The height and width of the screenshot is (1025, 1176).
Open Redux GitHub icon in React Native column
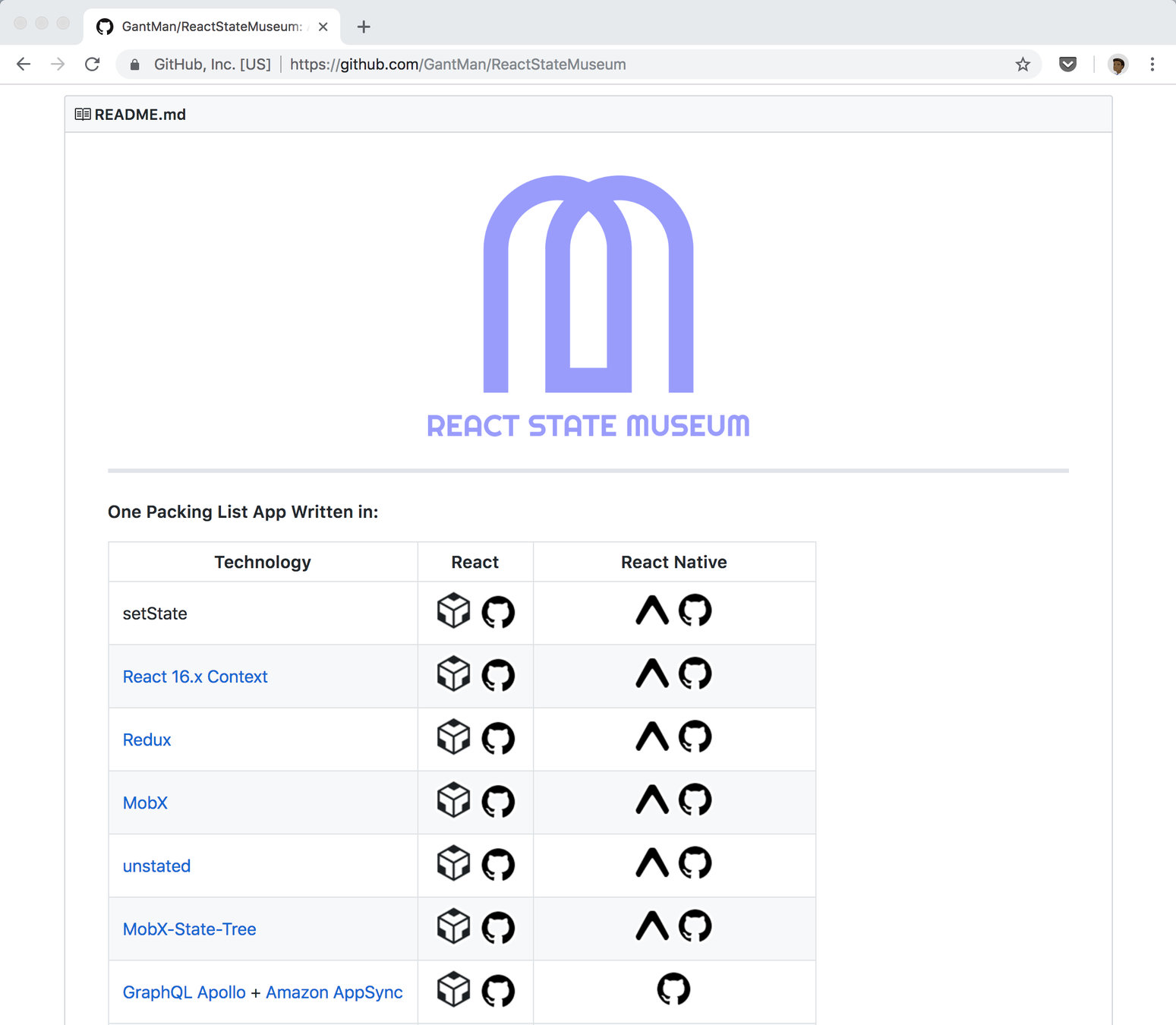pyautogui.click(x=695, y=736)
